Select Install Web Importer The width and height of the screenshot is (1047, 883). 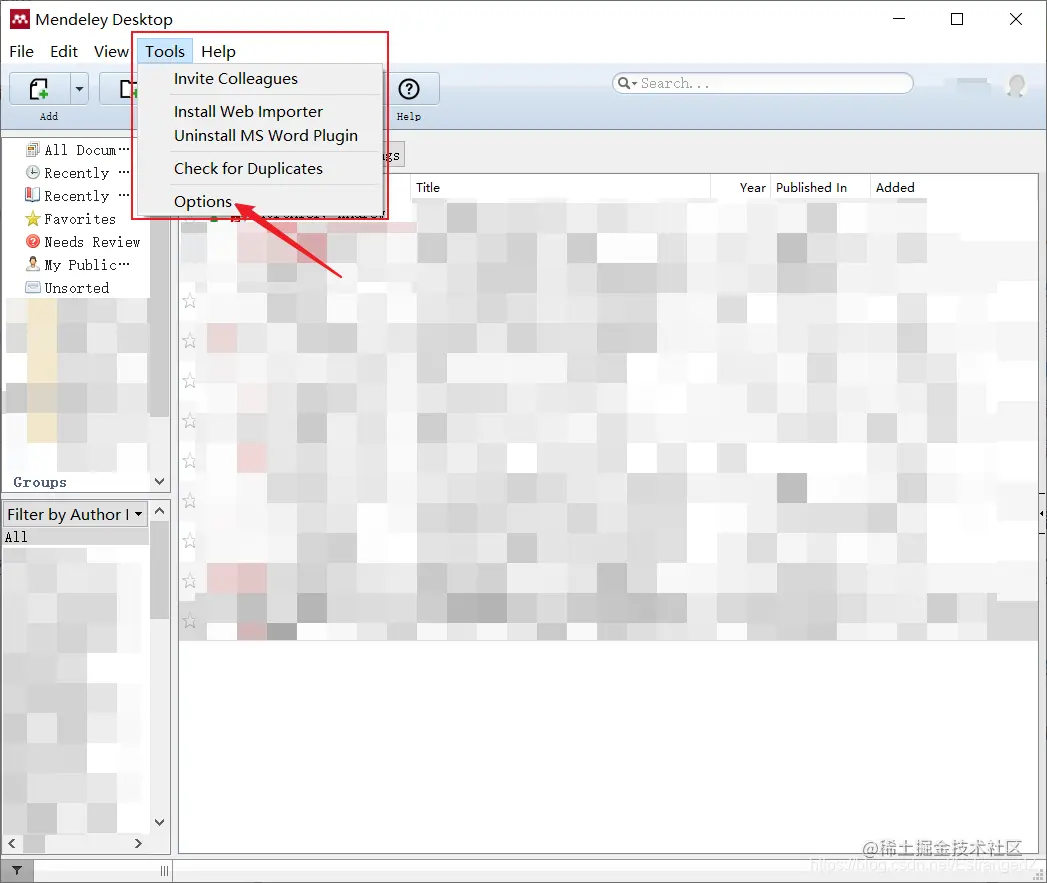(x=248, y=112)
